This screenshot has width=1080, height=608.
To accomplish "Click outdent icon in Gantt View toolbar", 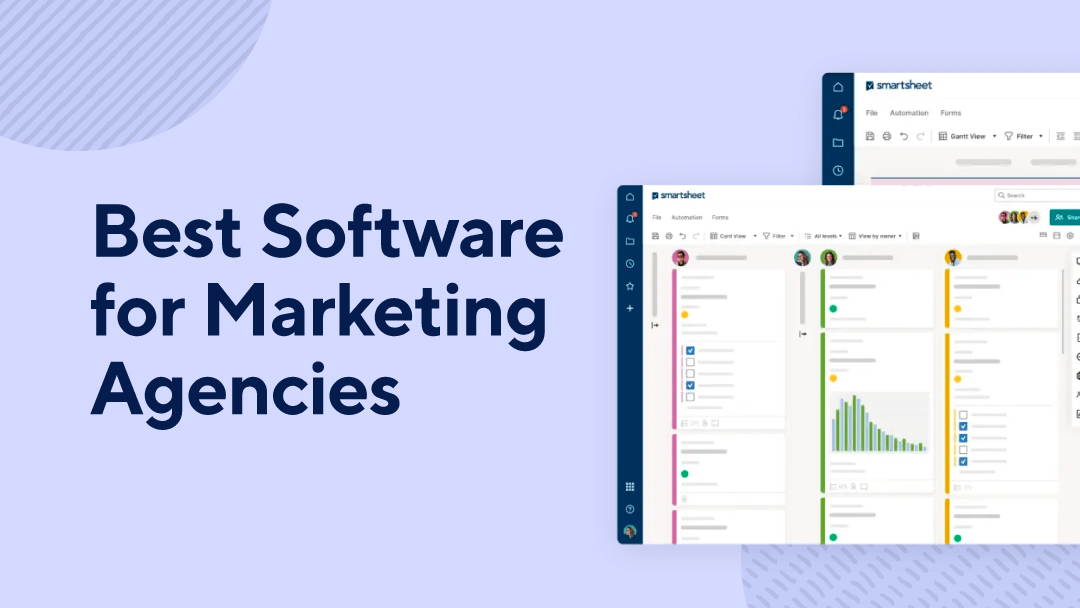I will click(x=1061, y=136).
